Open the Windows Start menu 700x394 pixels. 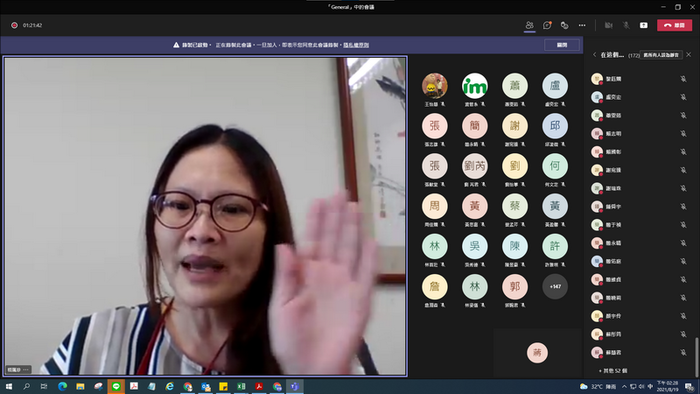[x=8, y=386]
